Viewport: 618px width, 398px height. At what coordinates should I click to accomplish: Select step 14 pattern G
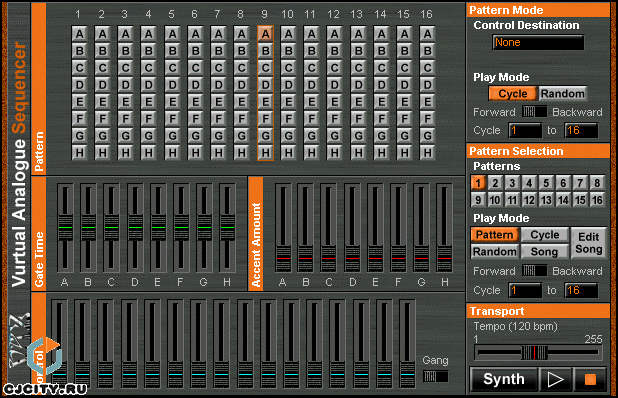click(381, 136)
